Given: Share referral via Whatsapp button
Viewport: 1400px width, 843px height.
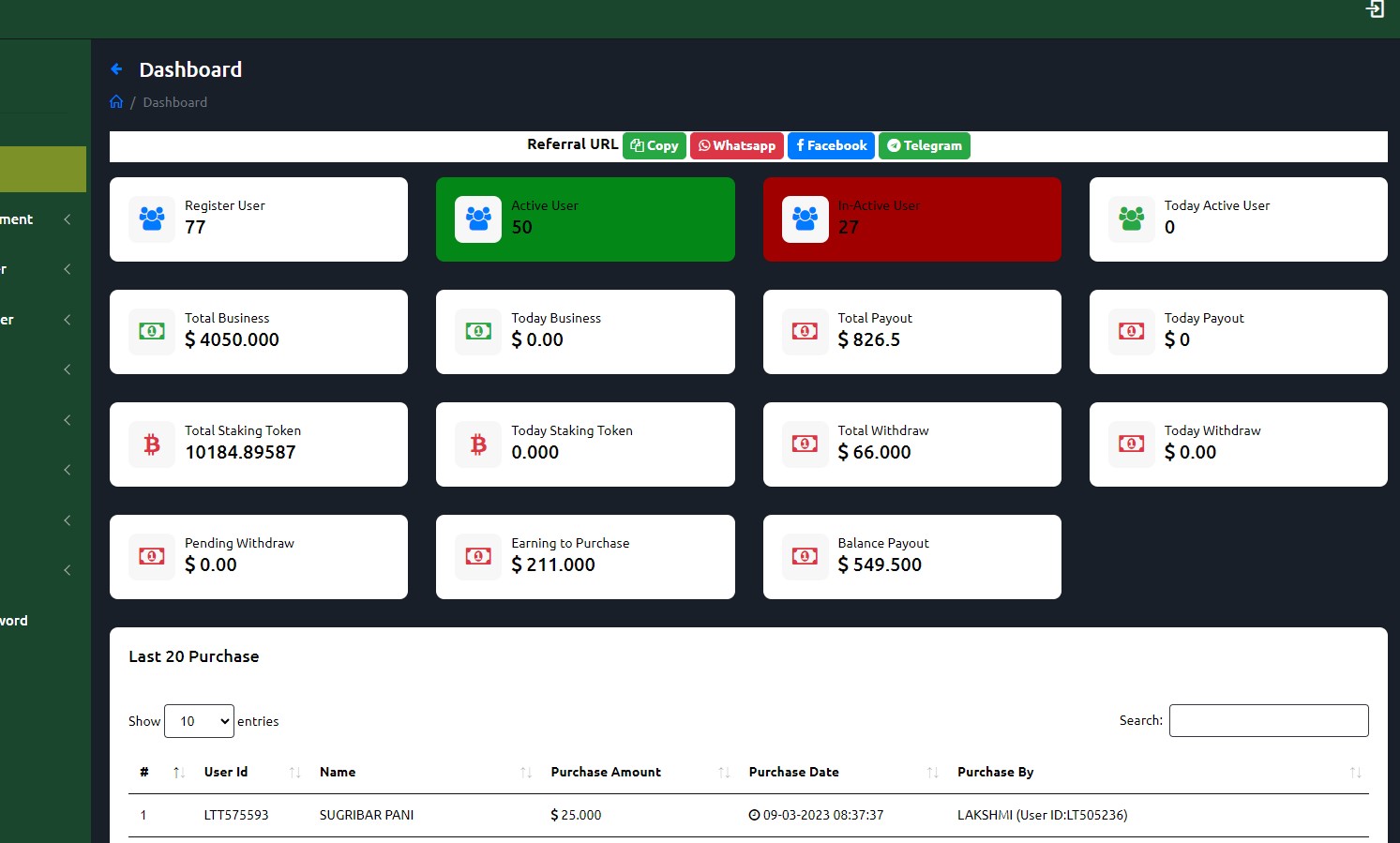Looking at the screenshot, I should [x=737, y=145].
